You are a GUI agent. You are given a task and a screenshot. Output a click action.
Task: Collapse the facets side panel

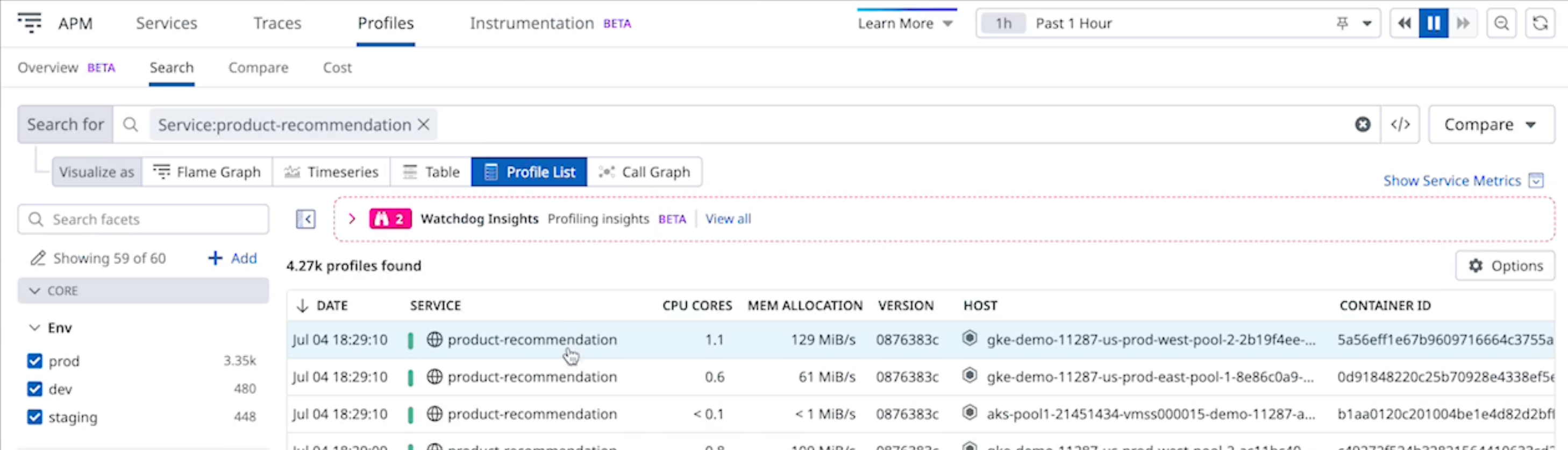(305, 219)
